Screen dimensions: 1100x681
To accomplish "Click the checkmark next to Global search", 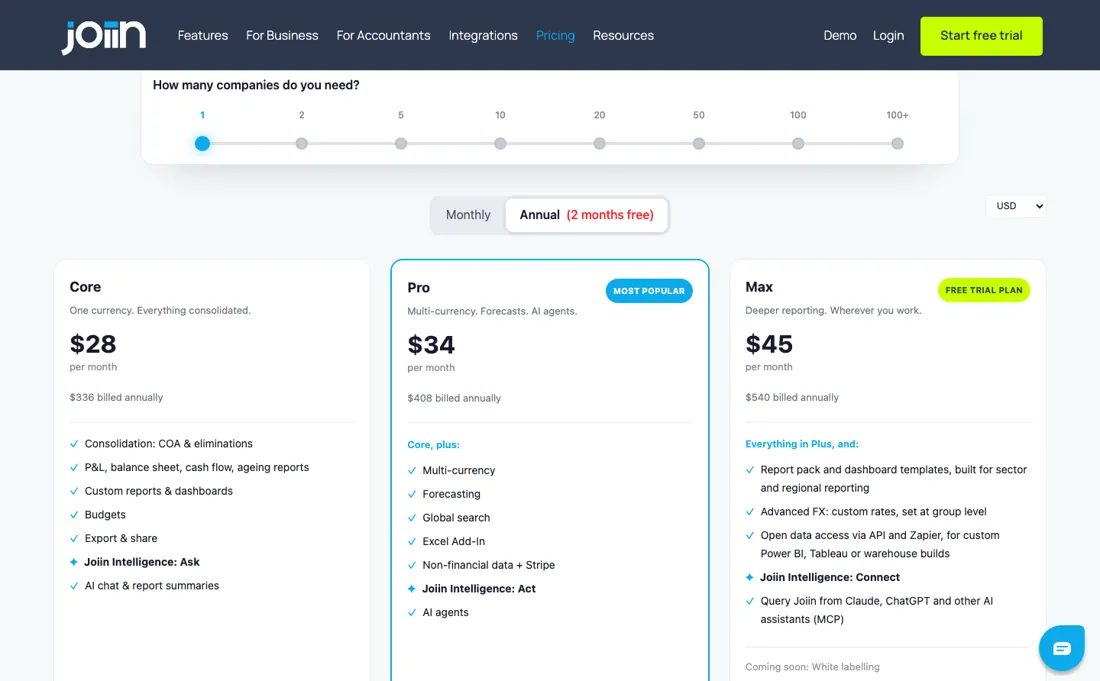I will pyautogui.click(x=412, y=518).
